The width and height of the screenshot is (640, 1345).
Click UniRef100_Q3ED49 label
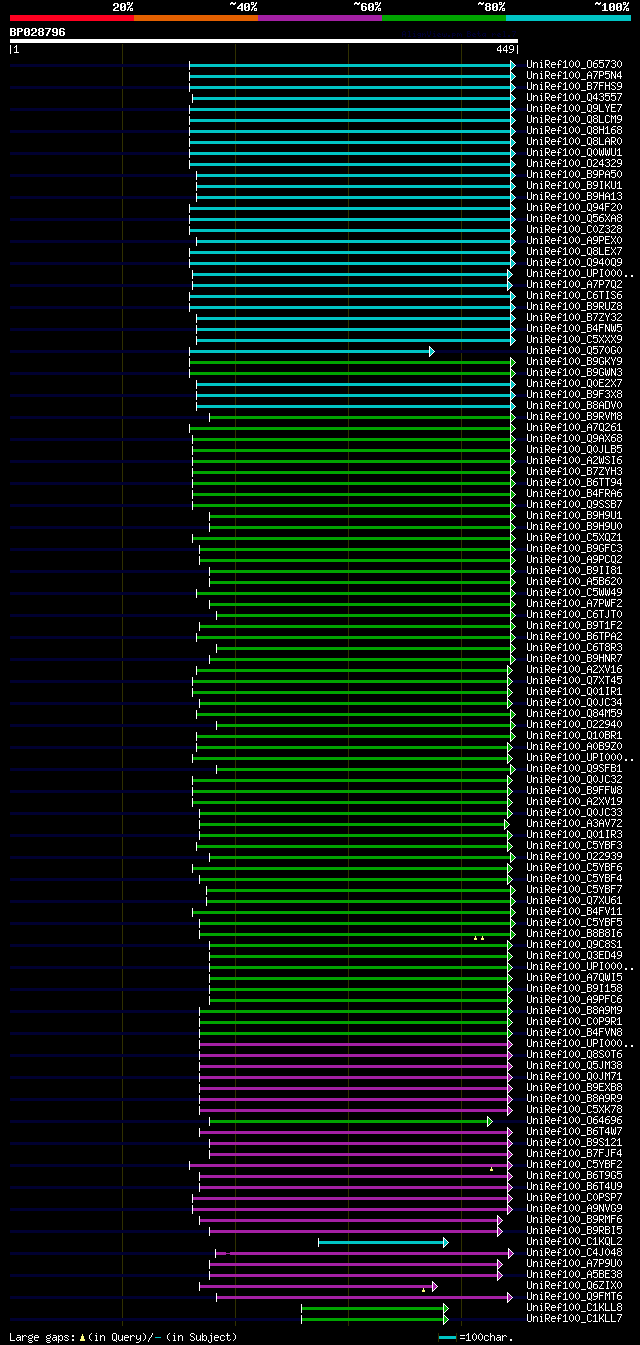pos(575,955)
